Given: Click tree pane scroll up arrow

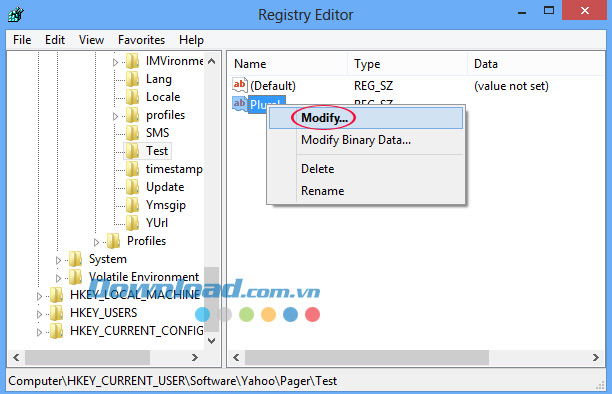Looking at the screenshot, I should (212, 61).
